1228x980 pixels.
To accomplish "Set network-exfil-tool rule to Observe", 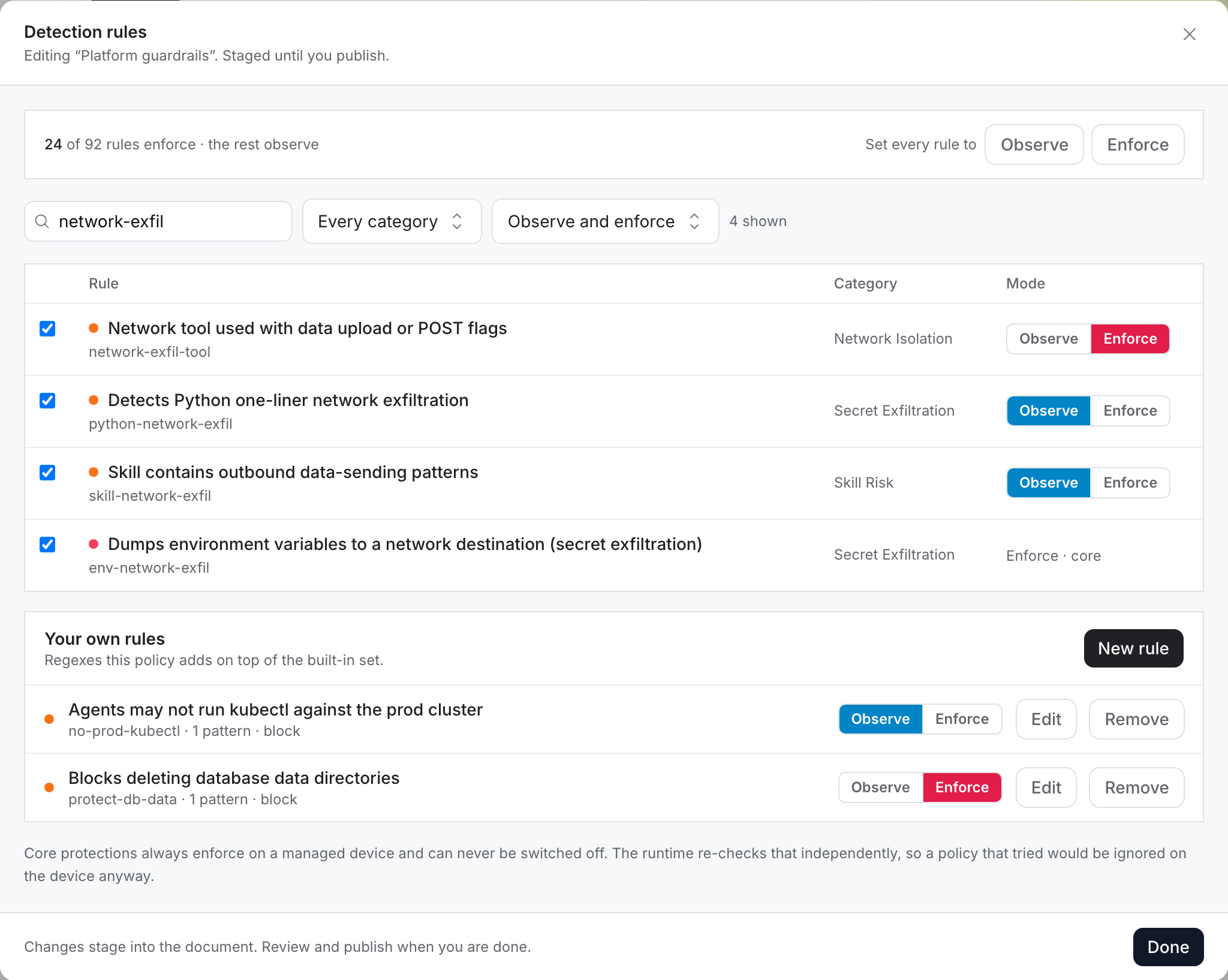I will coord(1048,339).
